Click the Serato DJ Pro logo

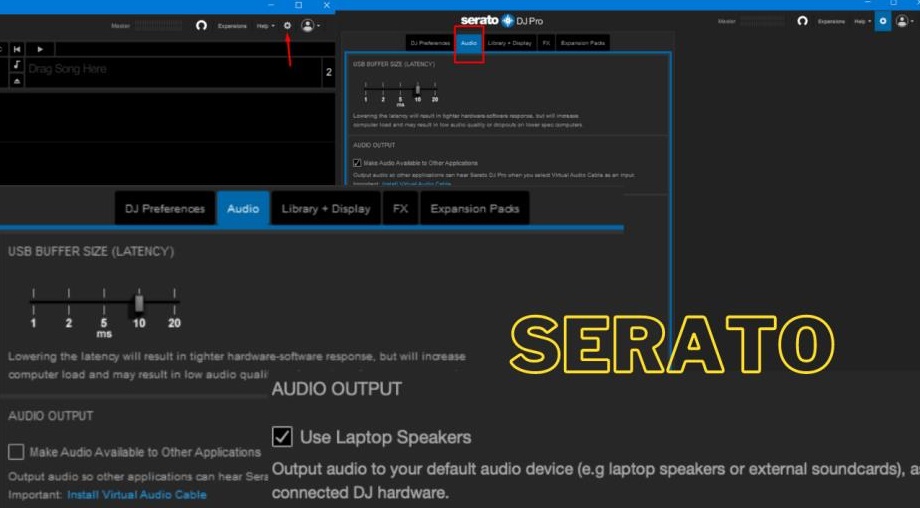[502, 21]
